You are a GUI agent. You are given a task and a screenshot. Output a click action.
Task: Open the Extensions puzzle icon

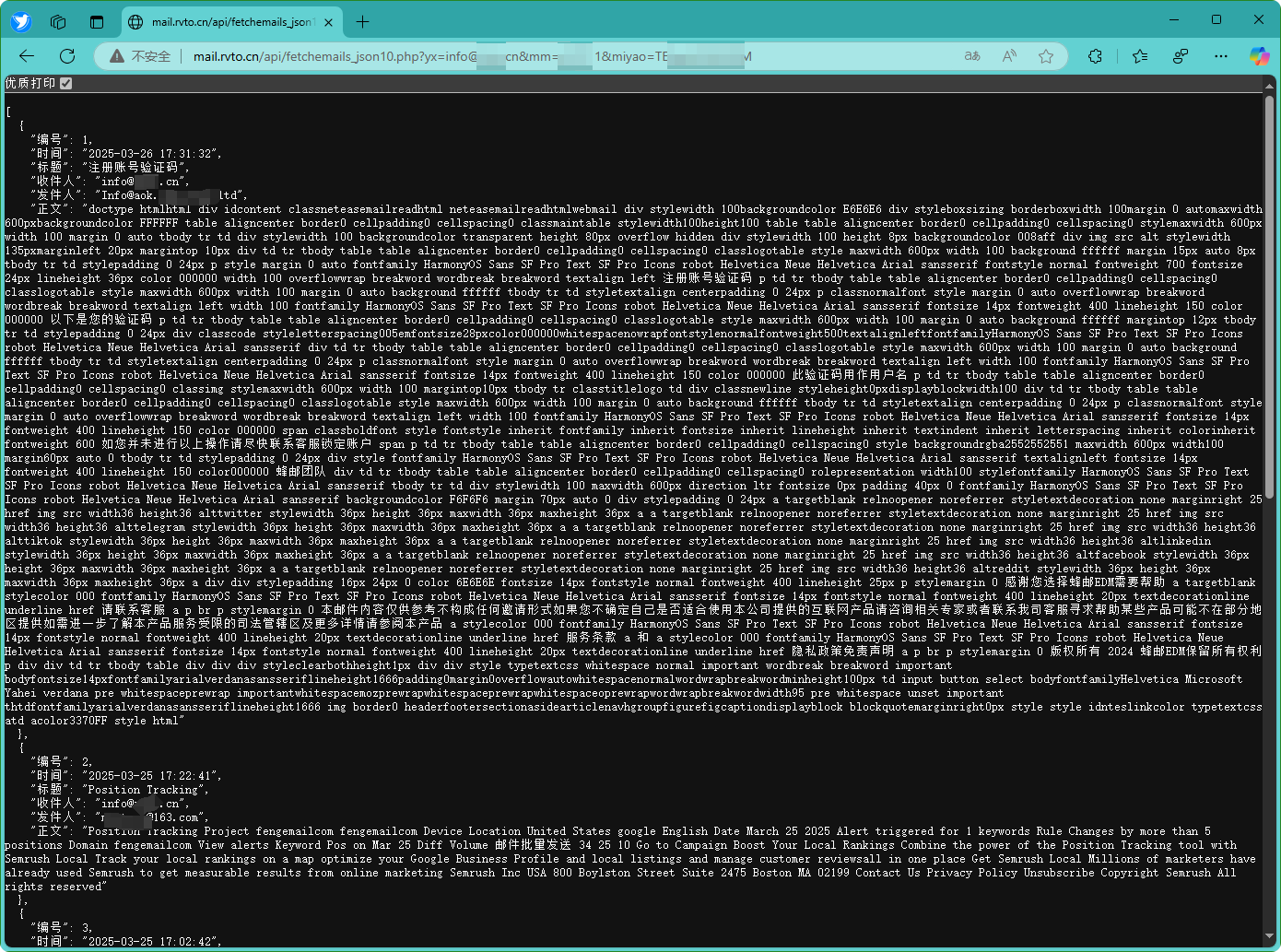(x=1095, y=56)
